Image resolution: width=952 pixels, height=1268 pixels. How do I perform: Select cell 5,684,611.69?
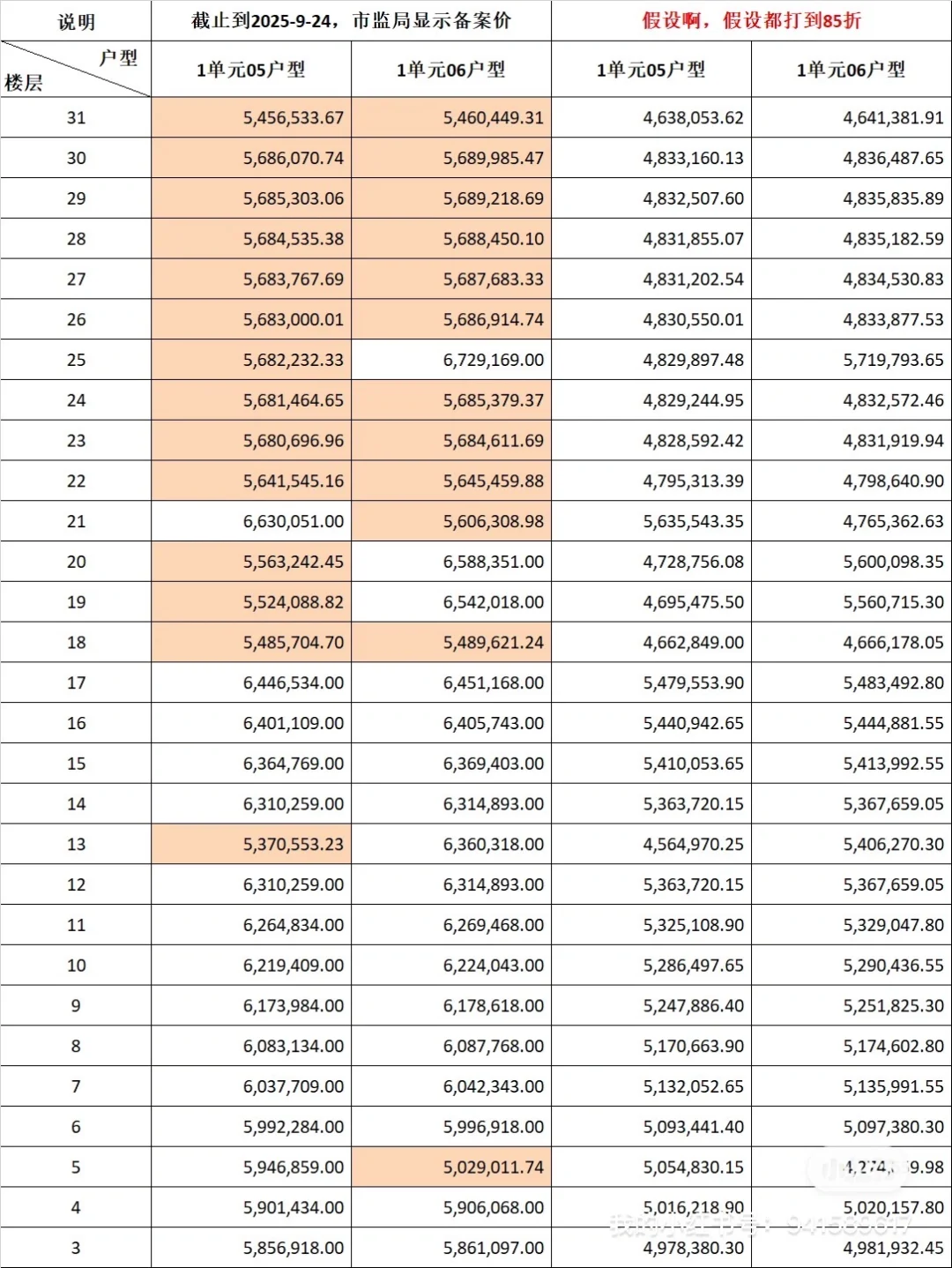pos(451,441)
